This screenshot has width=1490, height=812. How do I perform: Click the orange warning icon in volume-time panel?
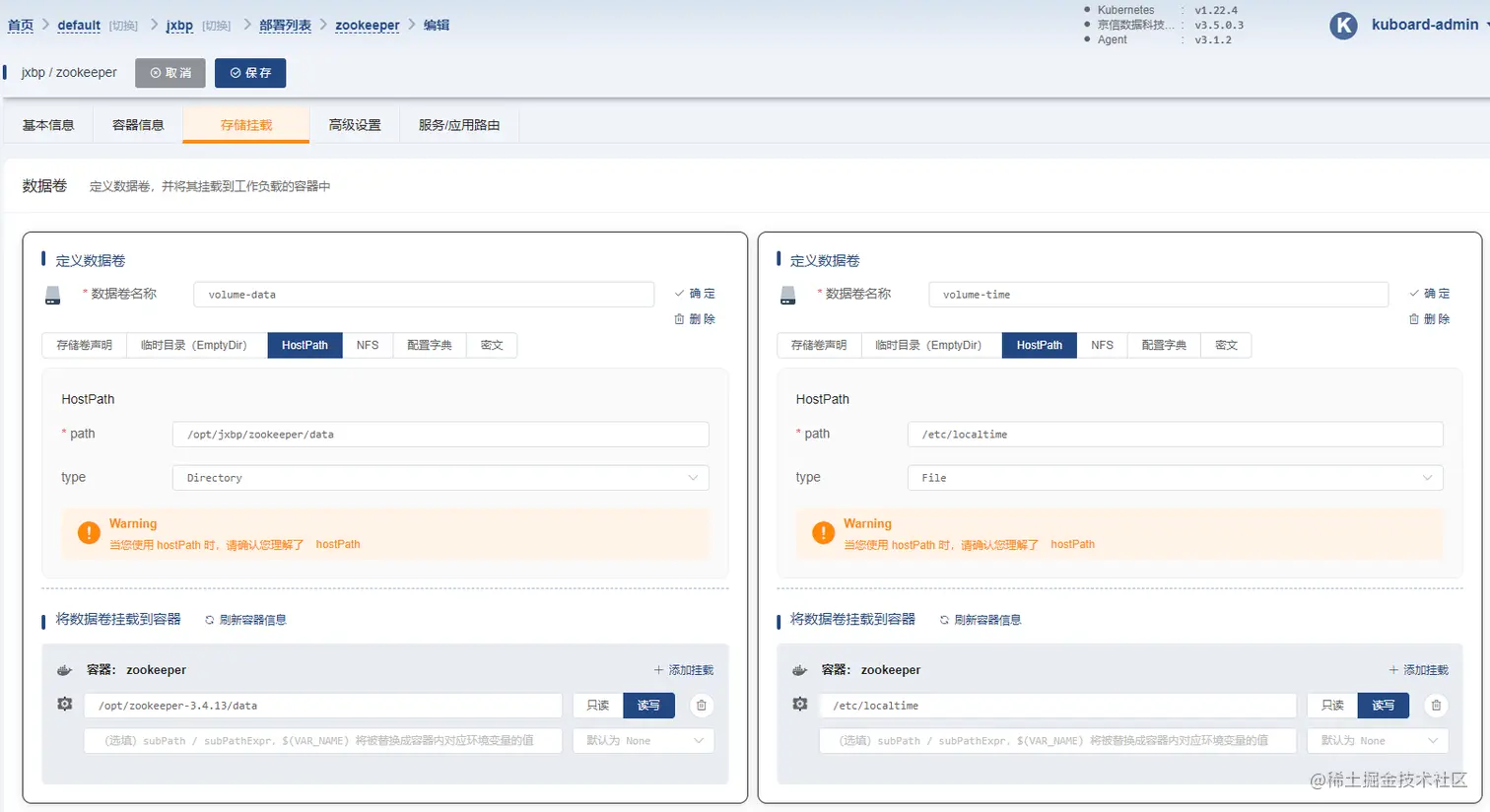(x=823, y=533)
